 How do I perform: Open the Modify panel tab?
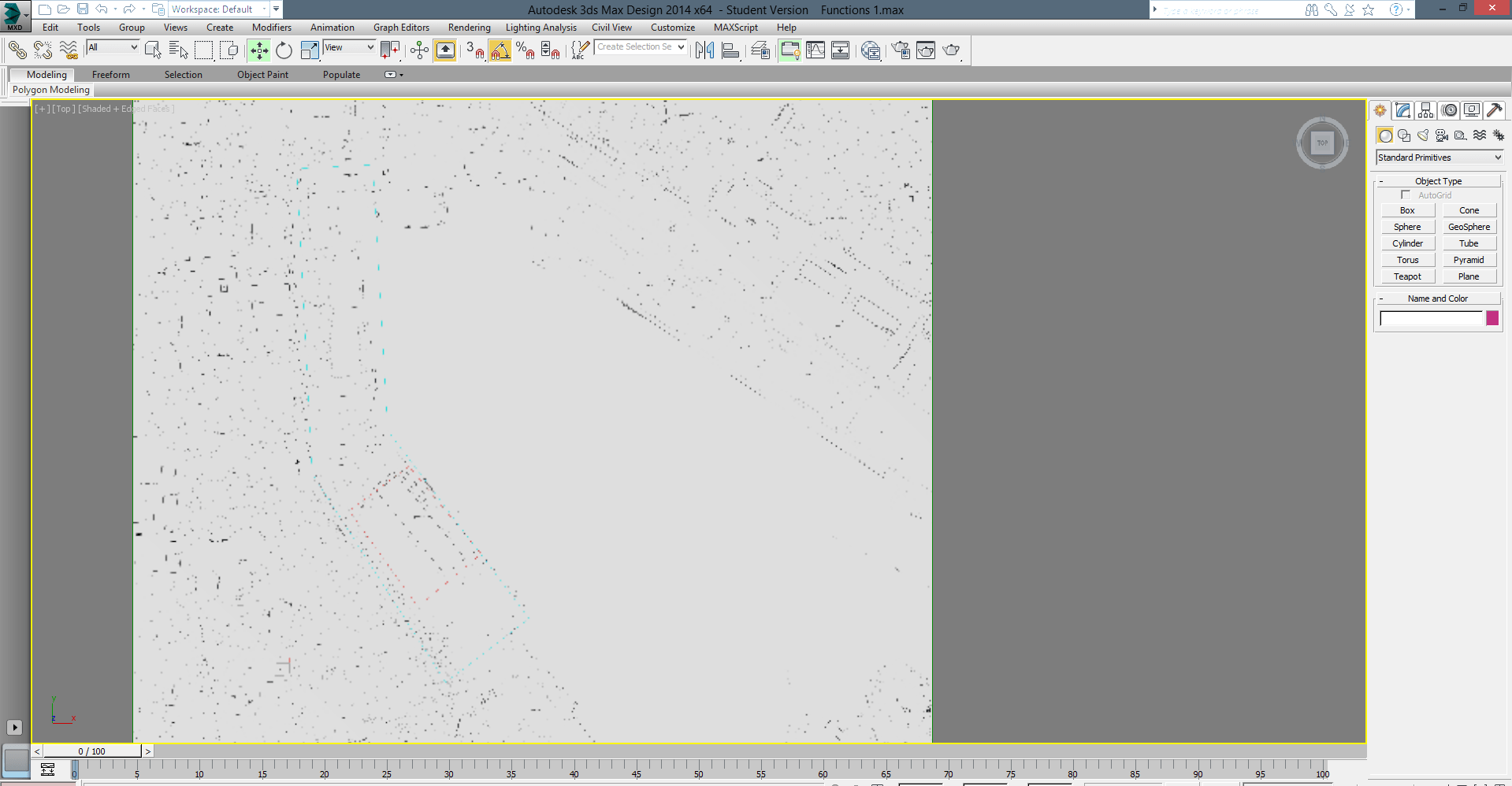click(x=1402, y=110)
